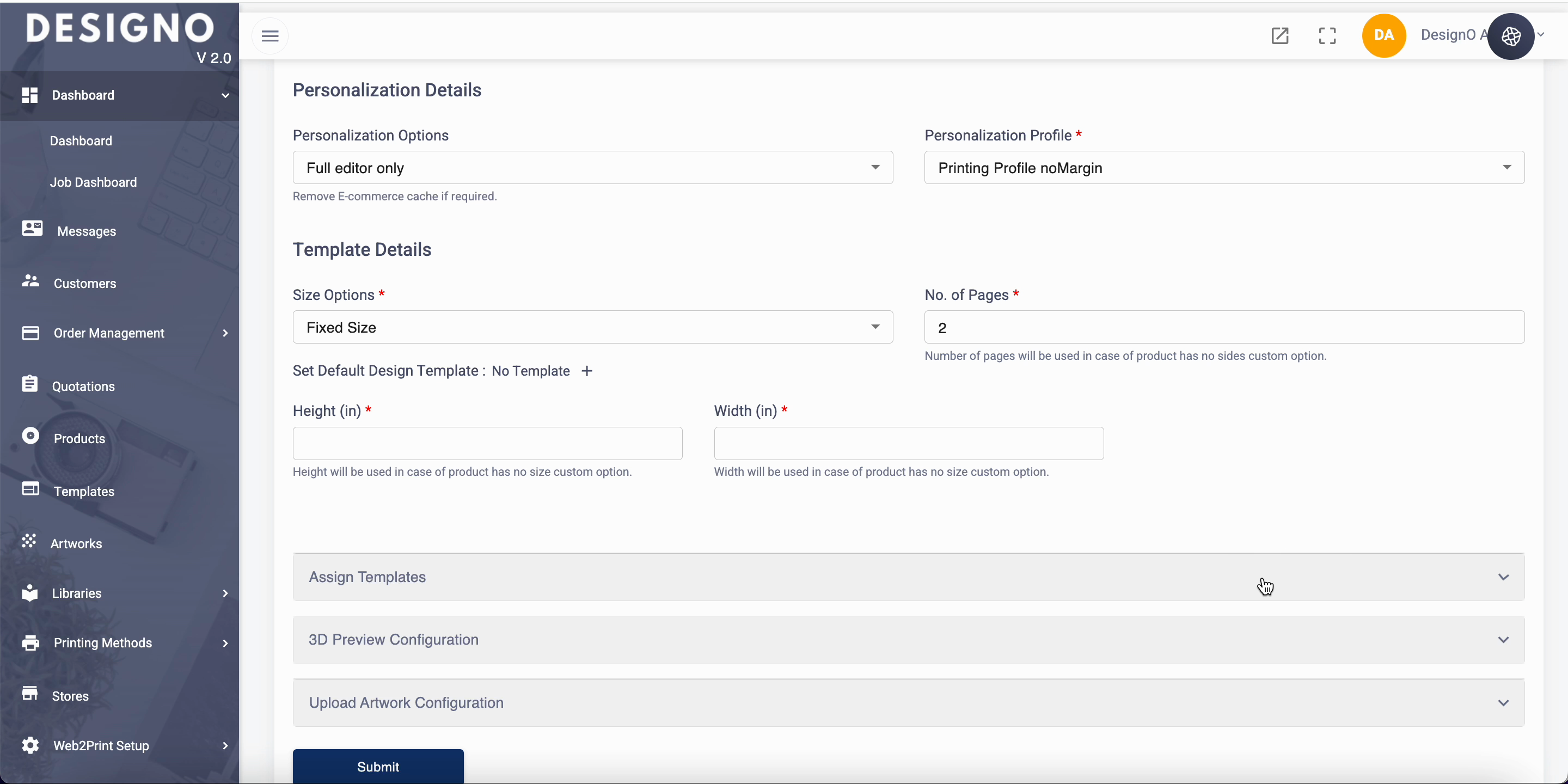Expand the 3D Preview Configuration section
1568x784 pixels.
click(x=908, y=640)
